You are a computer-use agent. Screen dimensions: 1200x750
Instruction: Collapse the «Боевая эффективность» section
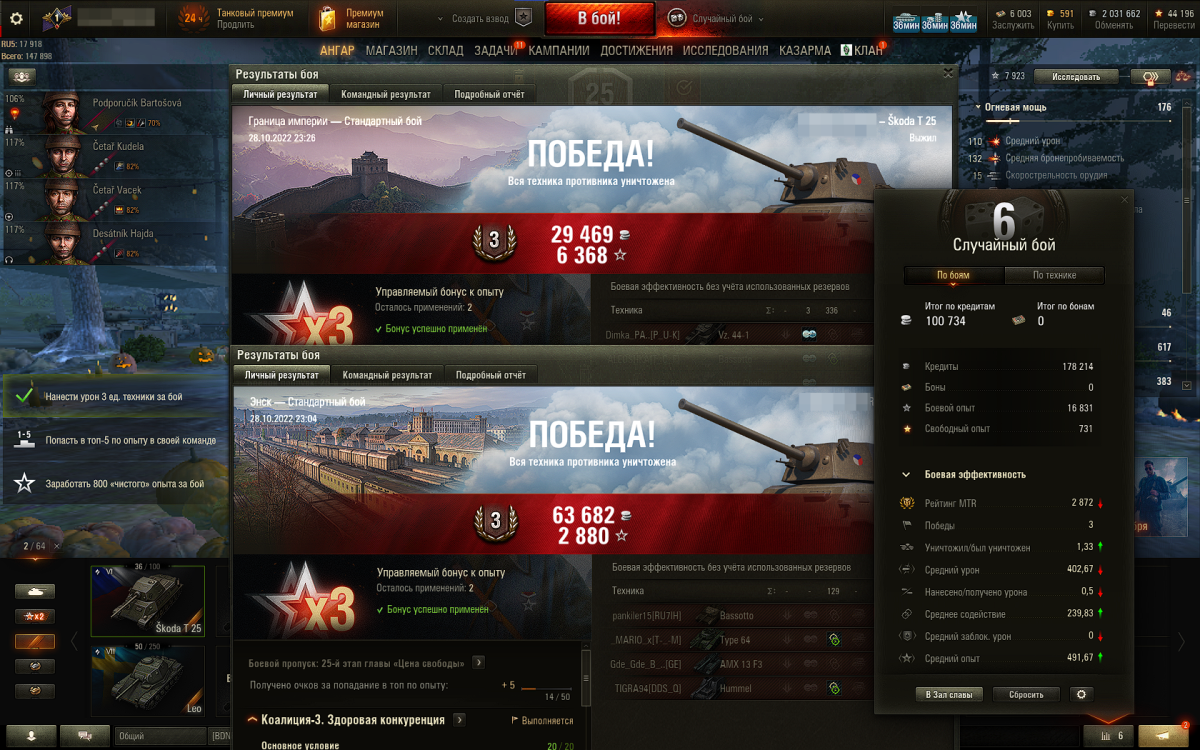[x=906, y=475]
